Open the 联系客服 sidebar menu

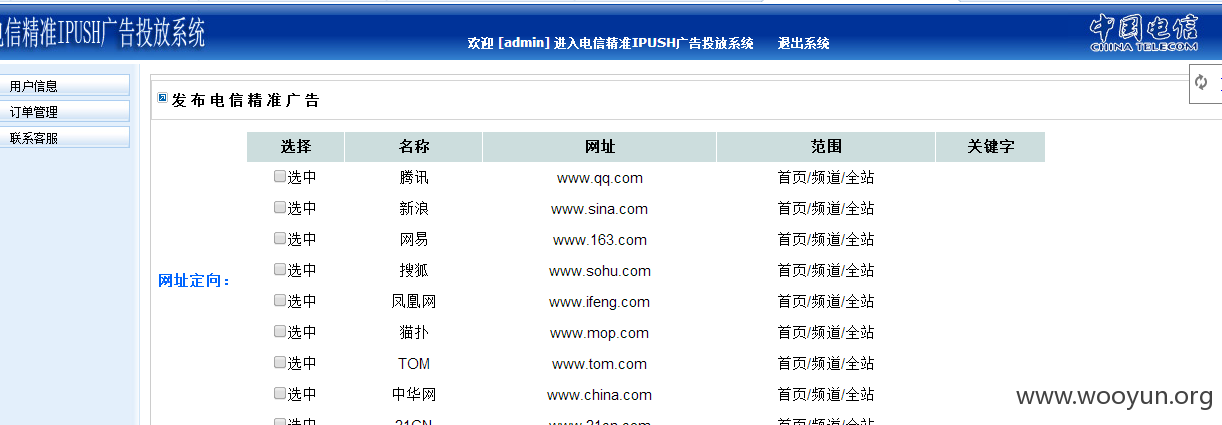(x=65, y=138)
